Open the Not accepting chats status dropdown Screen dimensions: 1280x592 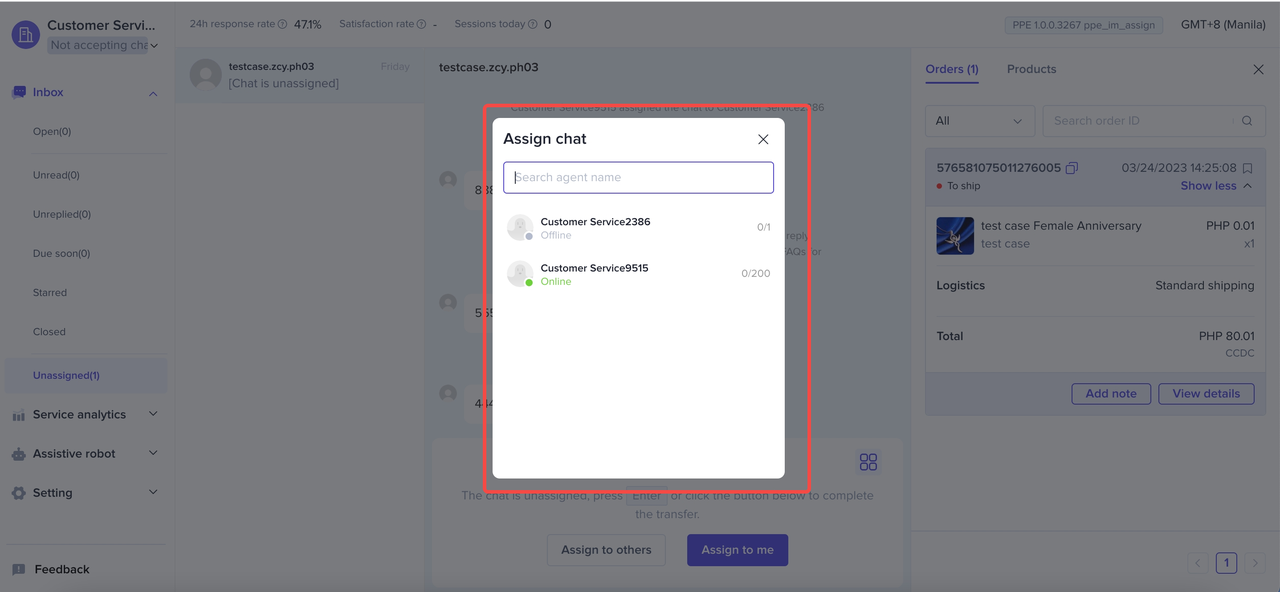click(104, 45)
